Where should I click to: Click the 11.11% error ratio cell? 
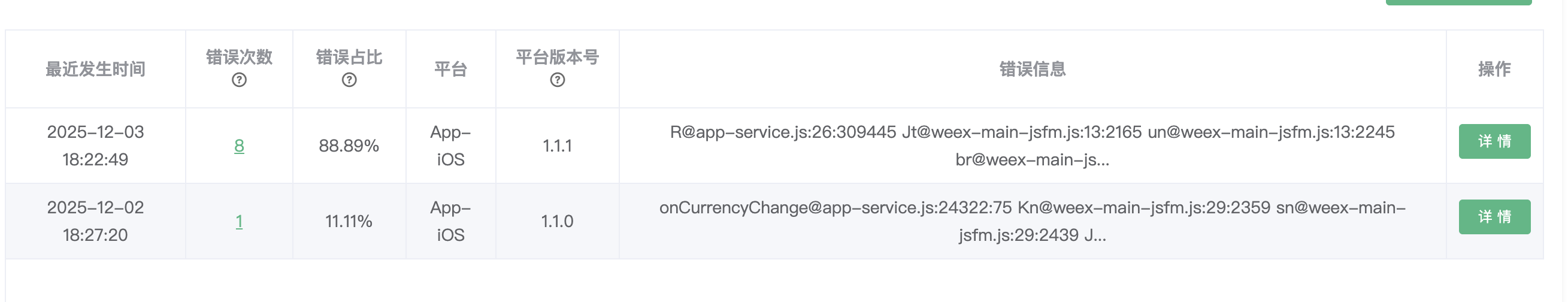(x=349, y=221)
